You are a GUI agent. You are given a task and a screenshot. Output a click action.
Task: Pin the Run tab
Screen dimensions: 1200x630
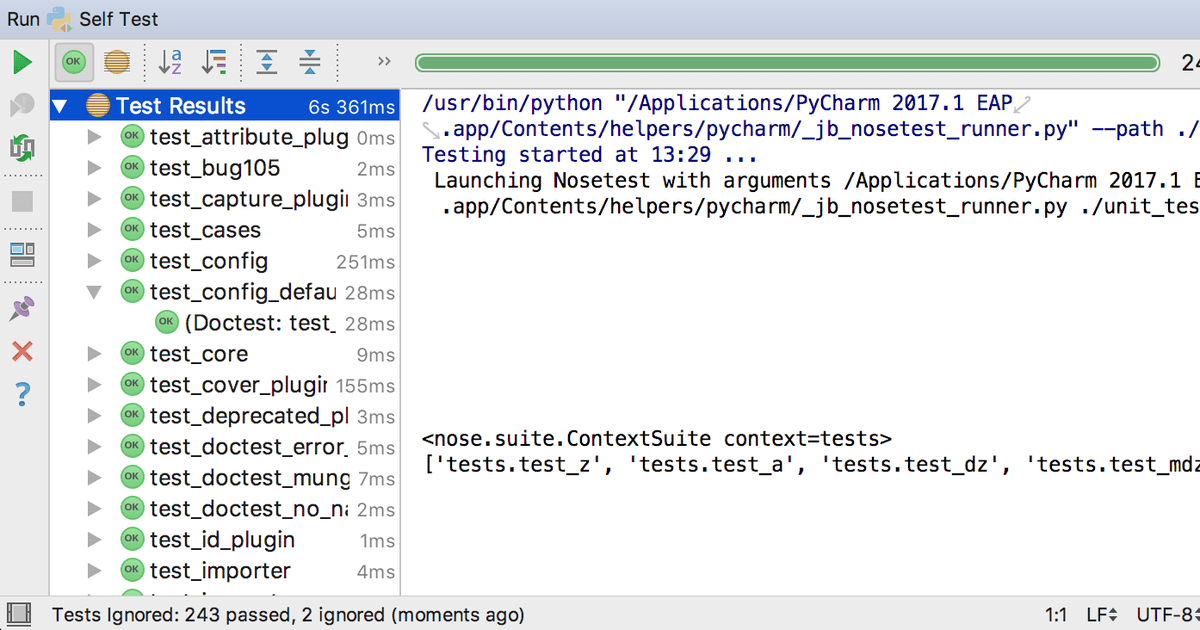pyautogui.click(x=22, y=308)
